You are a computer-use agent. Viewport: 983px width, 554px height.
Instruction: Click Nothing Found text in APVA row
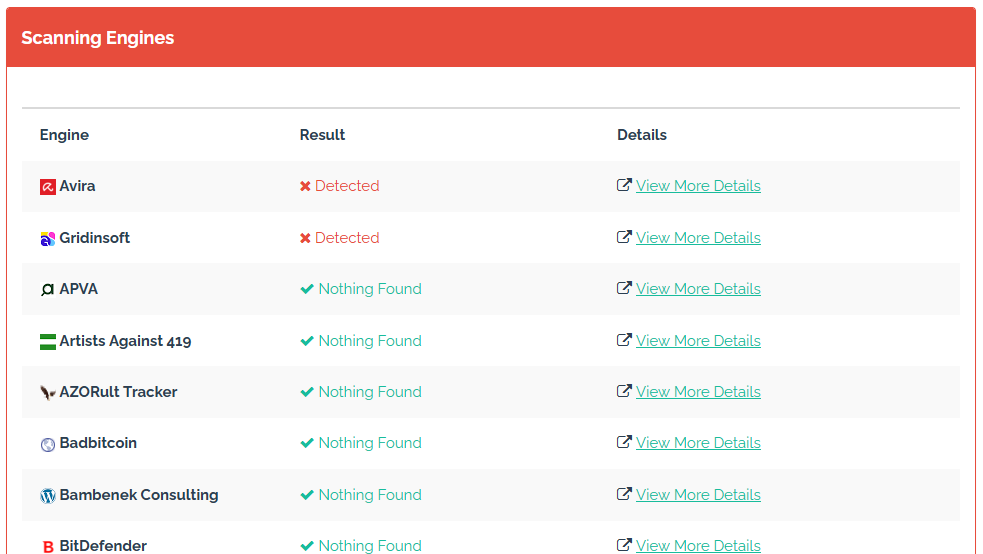point(370,289)
